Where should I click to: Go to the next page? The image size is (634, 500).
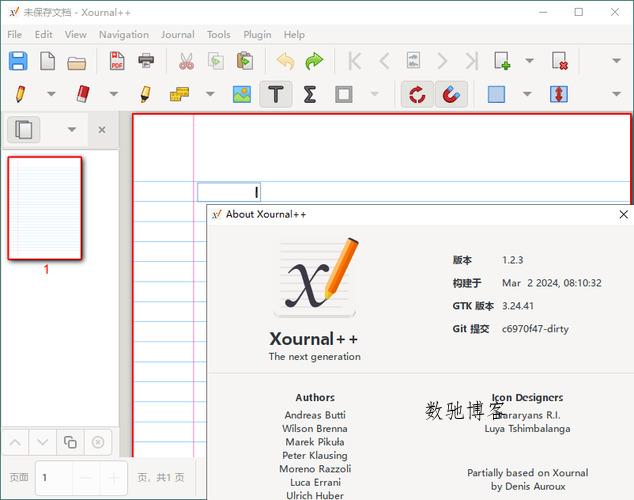coord(443,61)
